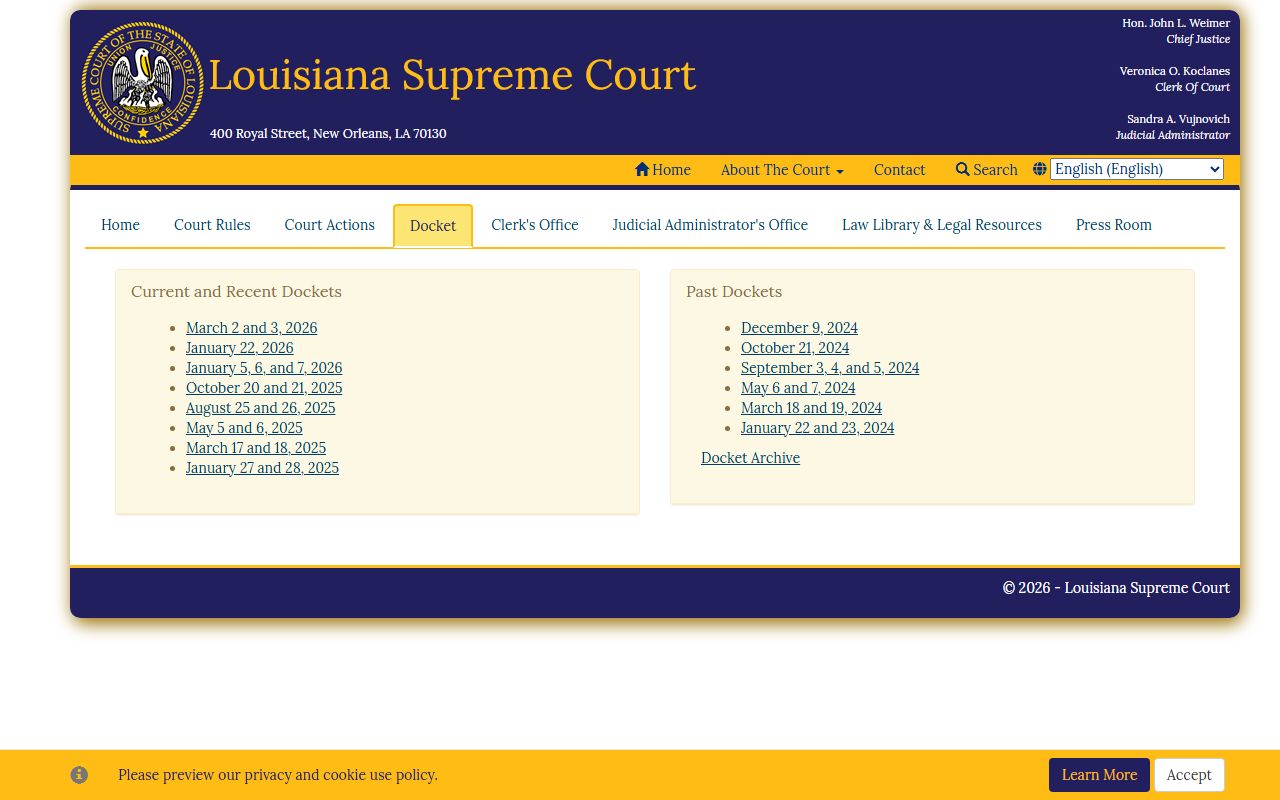
Task: Open Law Library & Legal Resources tab
Action: [x=942, y=225]
